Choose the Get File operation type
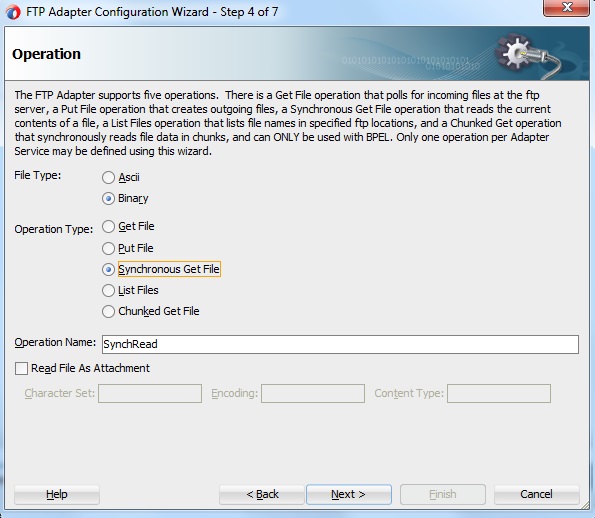Screen dimensions: 595x518 pyautogui.click(x=108, y=227)
